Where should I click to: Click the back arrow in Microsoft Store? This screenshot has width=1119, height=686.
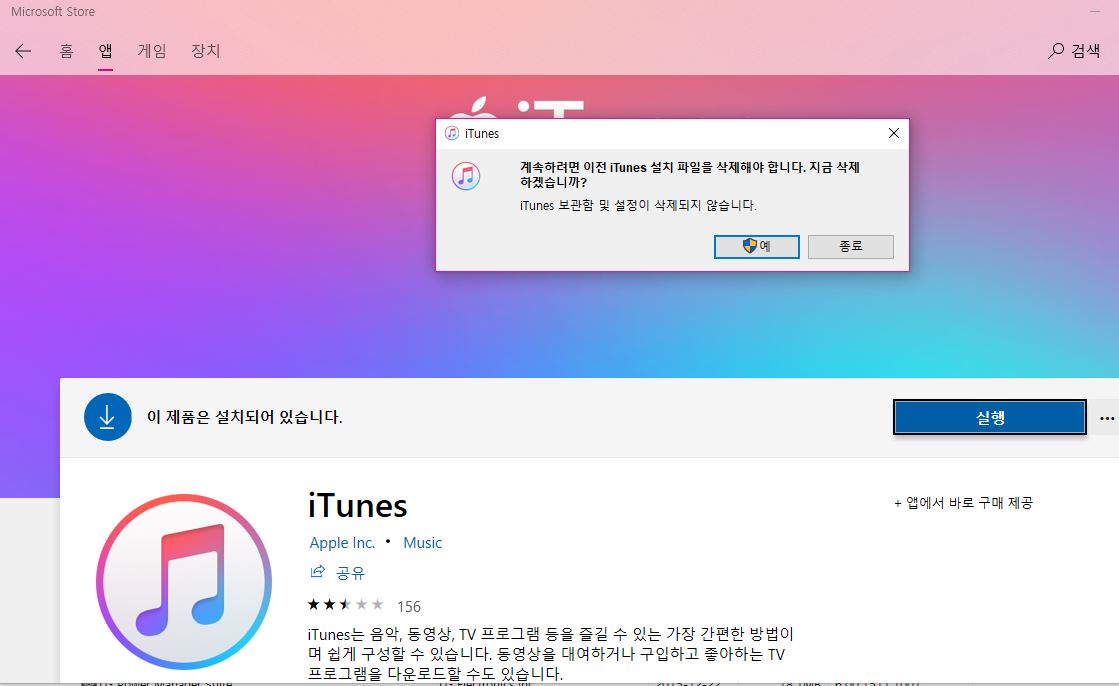tap(23, 51)
